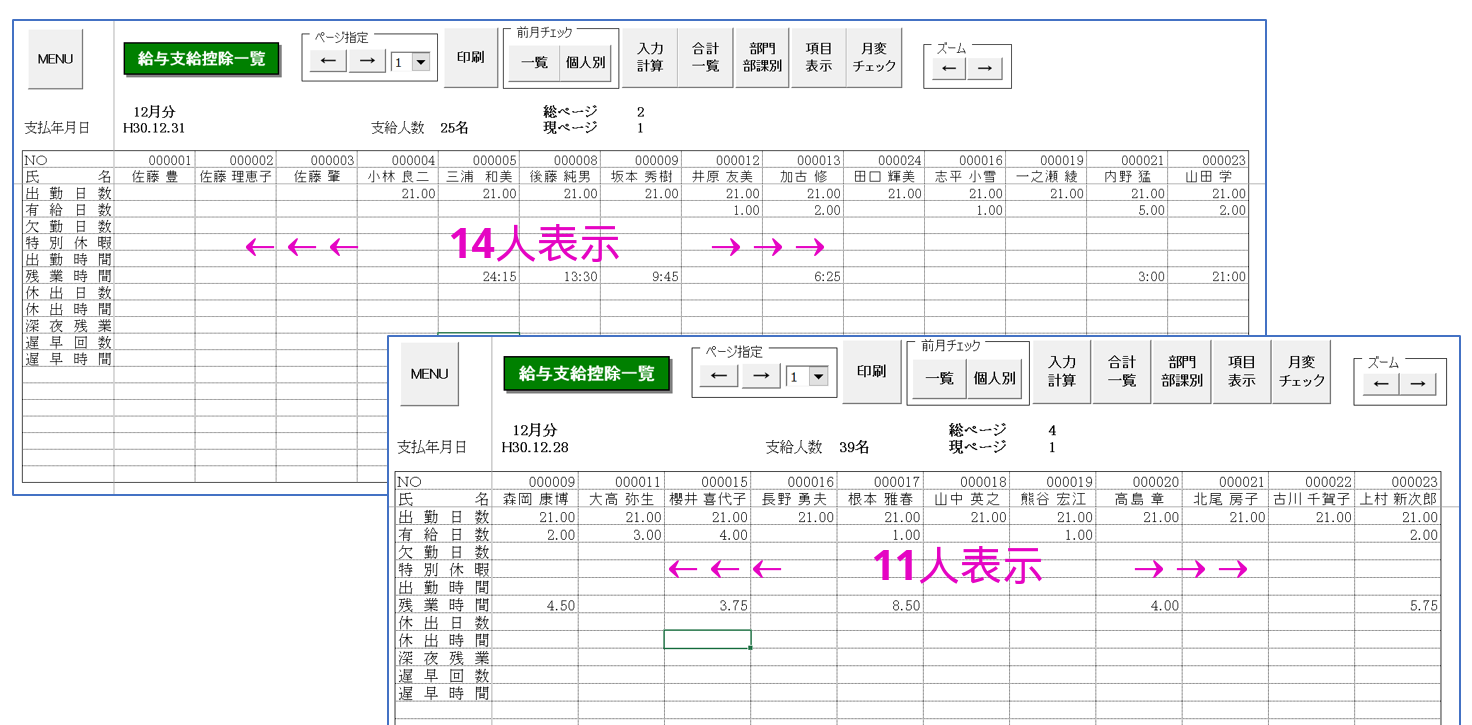Select employee name 櫻井 喜代子 in front window
The height and width of the screenshot is (725, 1472).
pyautogui.click(x=707, y=498)
